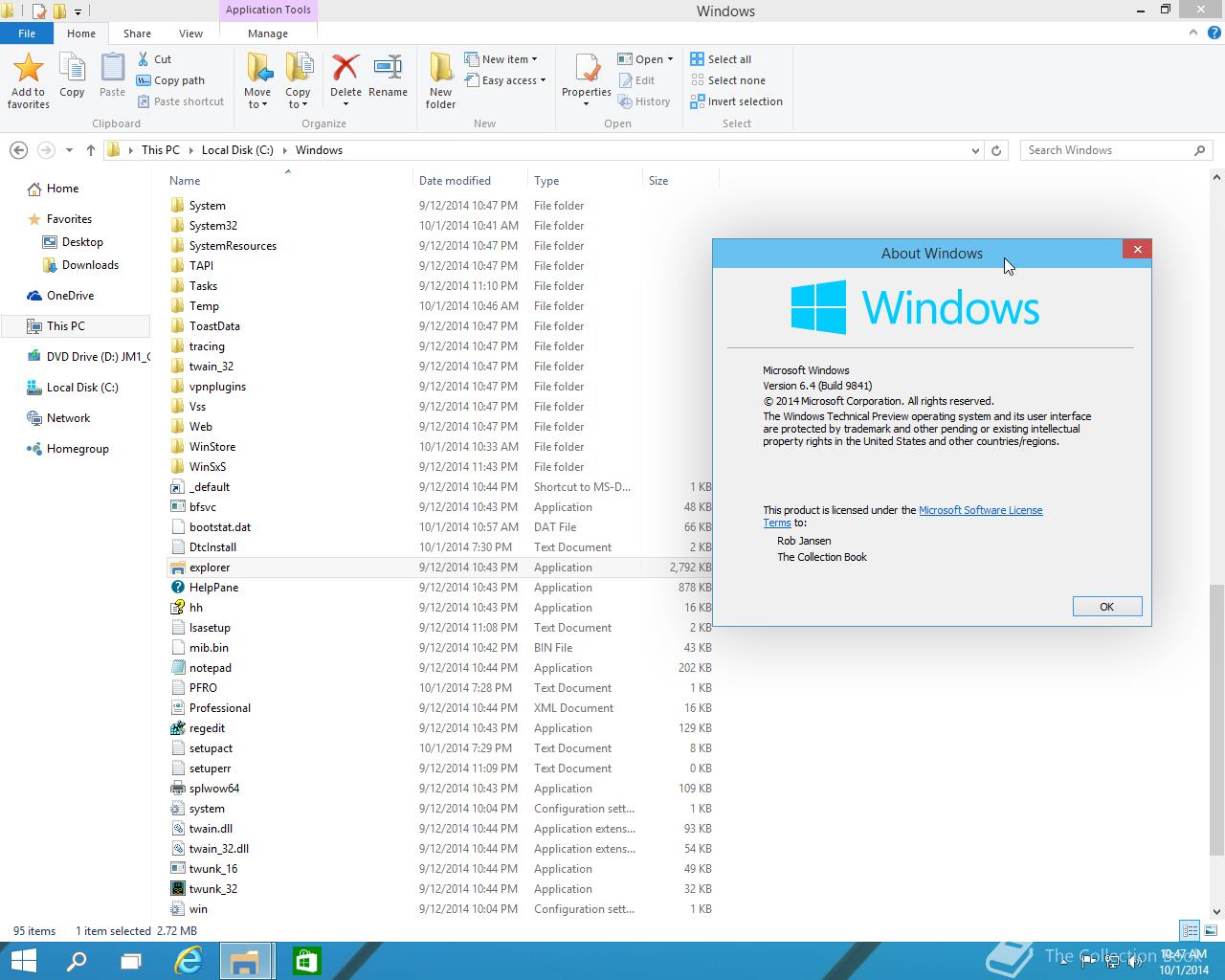Click the Help question mark icon
1225x980 pixels.
pyautogui.click(x=1213, y=33)
